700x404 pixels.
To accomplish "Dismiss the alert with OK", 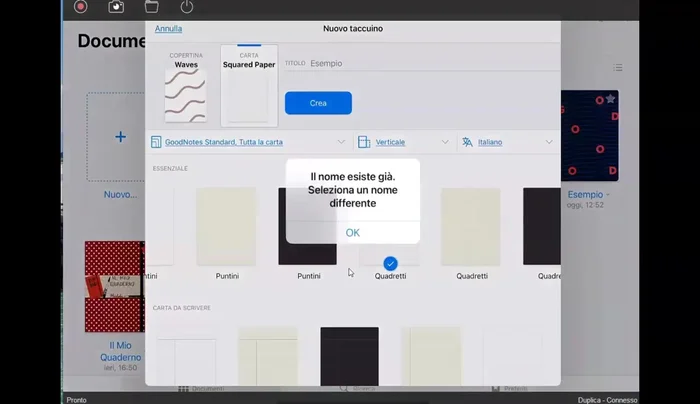I will click(353, 233).
